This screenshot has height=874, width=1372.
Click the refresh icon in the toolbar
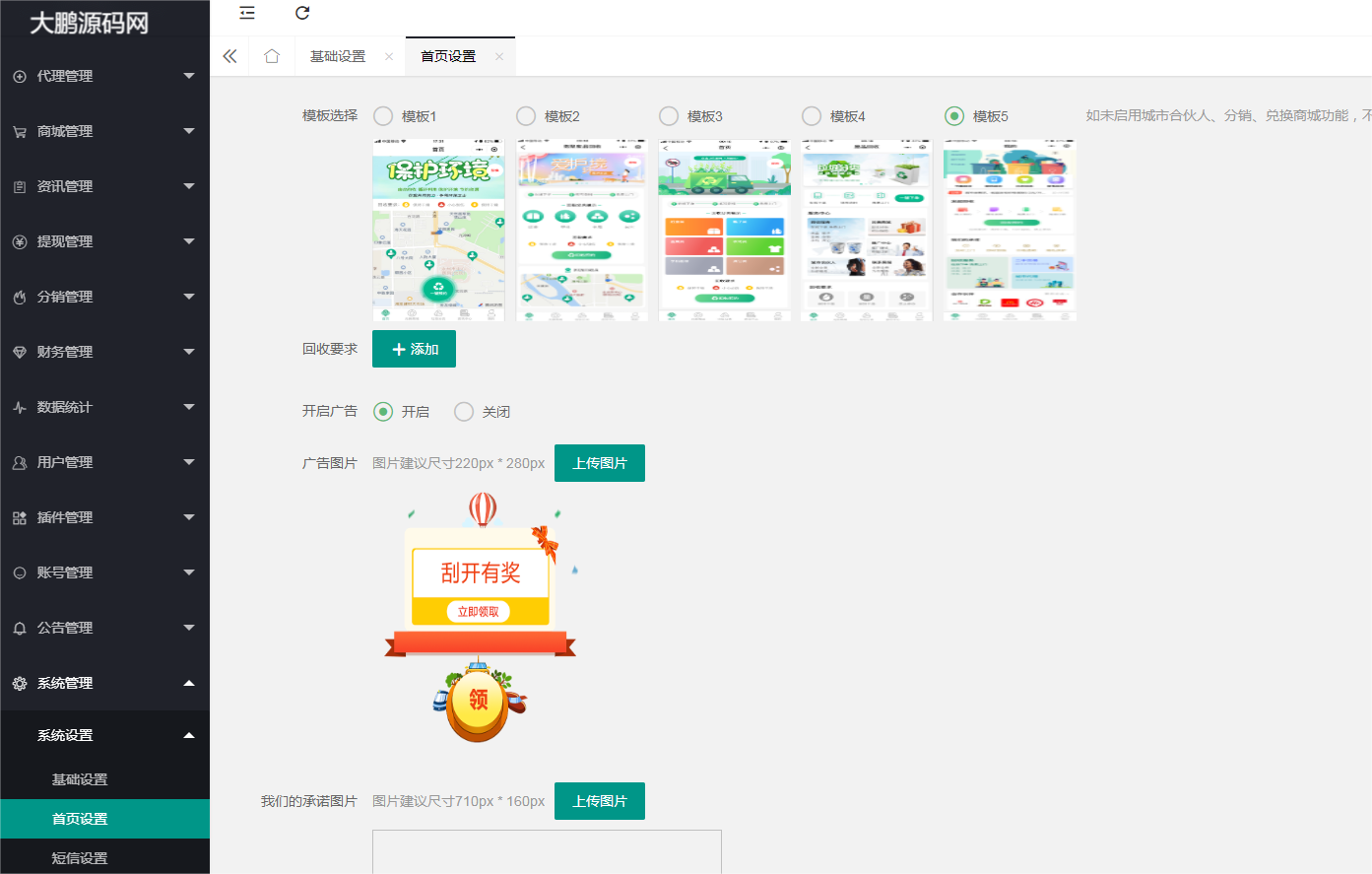tap(302, 13)
